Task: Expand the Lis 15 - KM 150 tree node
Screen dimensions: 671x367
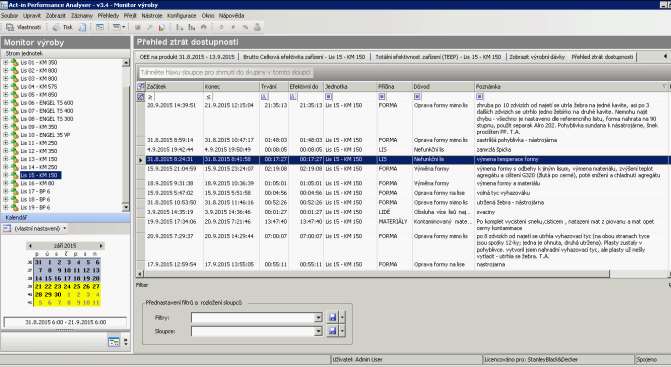Action: 6,175
